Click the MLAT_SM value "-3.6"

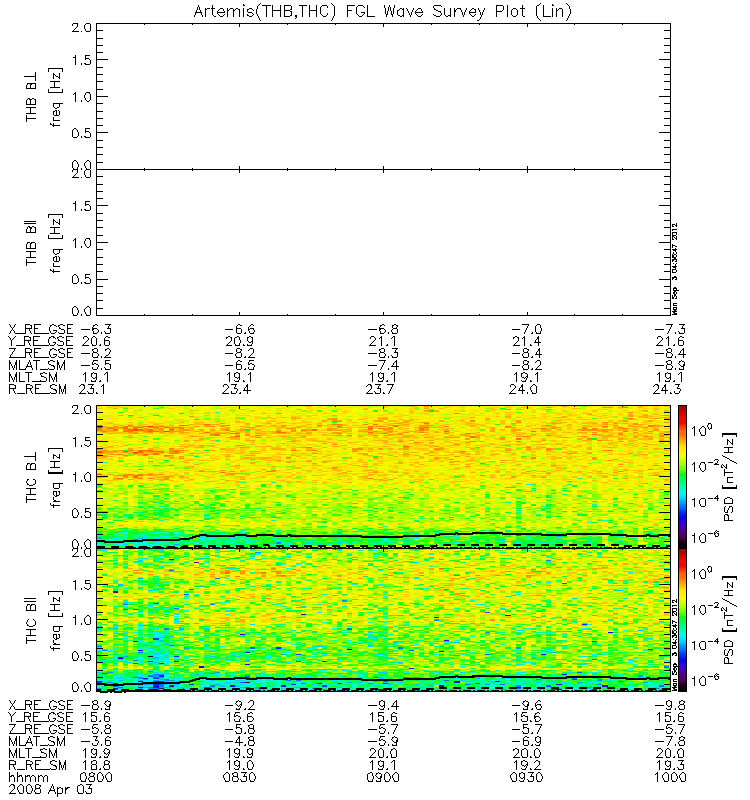point(96,741)
